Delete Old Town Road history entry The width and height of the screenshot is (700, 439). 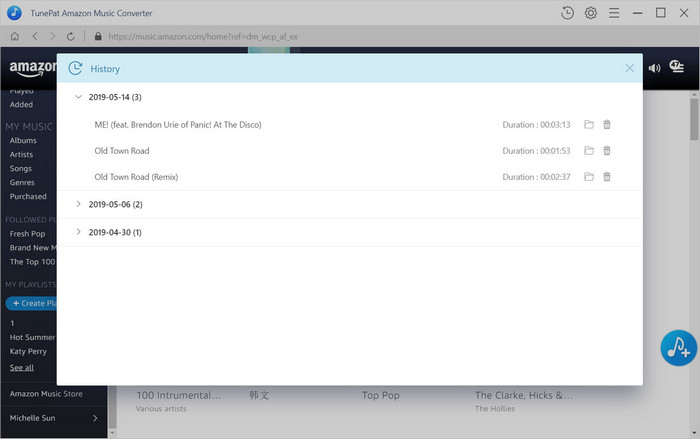coord(607,151)
